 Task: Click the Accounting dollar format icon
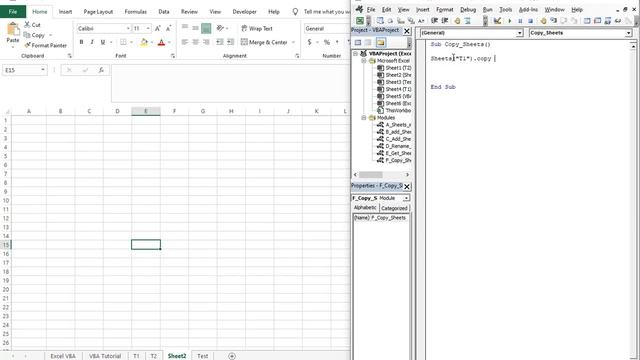(310, 42)
